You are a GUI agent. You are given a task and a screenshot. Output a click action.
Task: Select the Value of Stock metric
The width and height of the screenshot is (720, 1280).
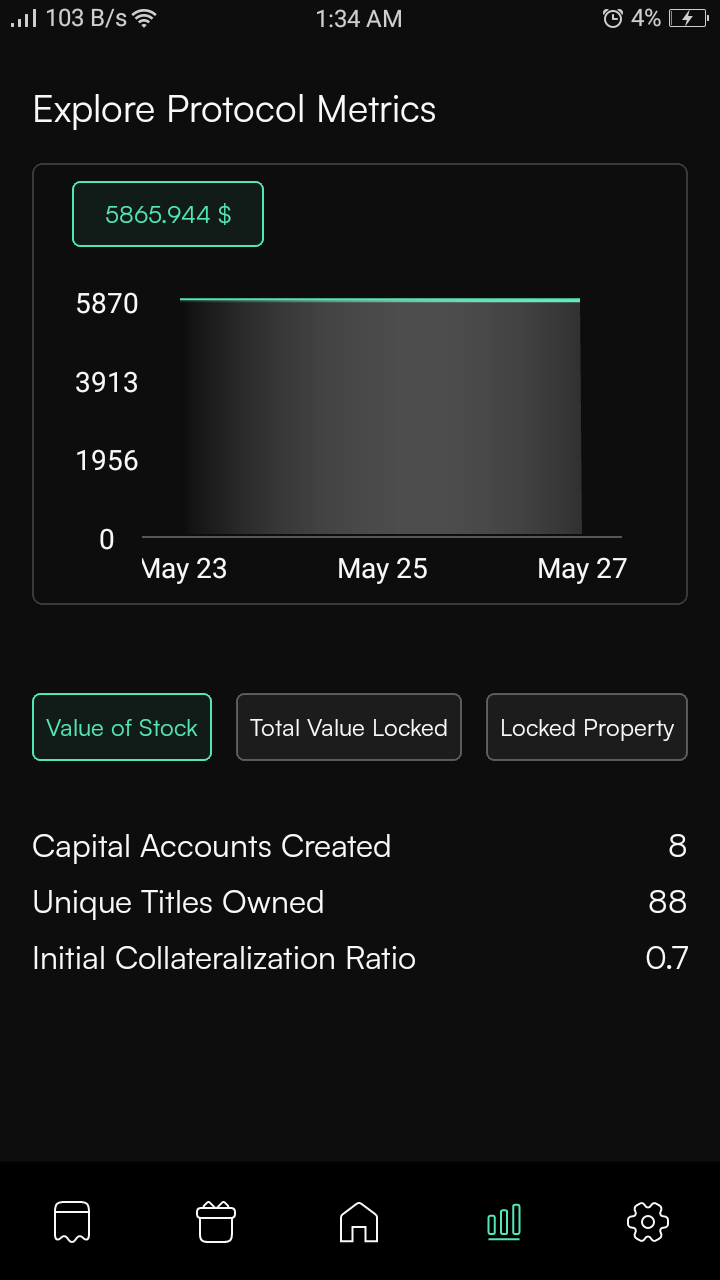coord(122,727)
